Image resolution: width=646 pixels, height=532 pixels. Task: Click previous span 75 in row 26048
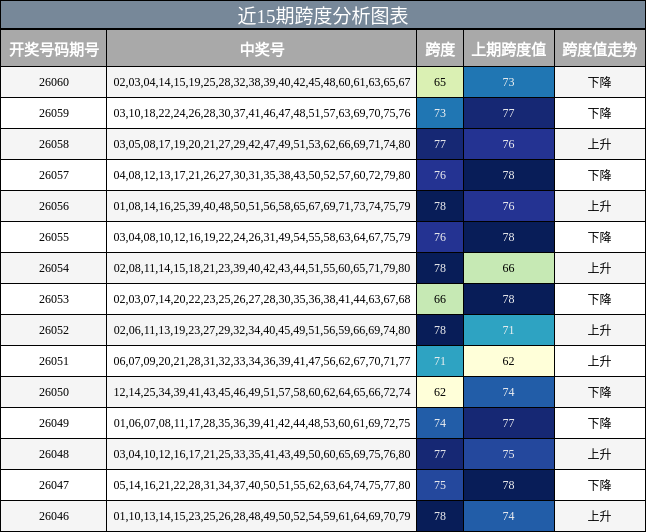[509, 454]
